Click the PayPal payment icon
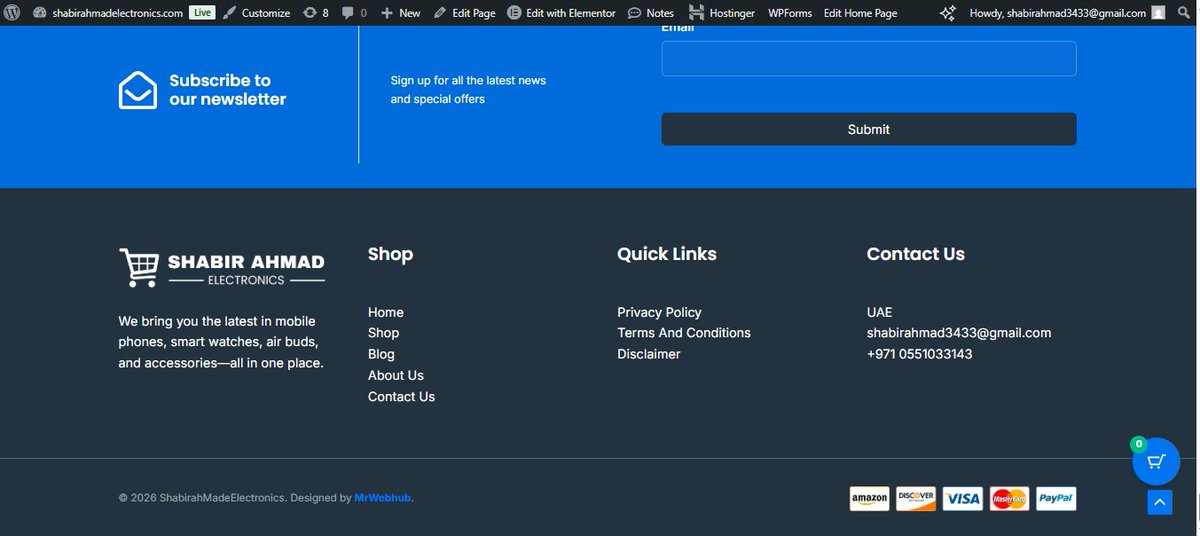This screenshot has width=1200, height=536. click(1056, 498)
